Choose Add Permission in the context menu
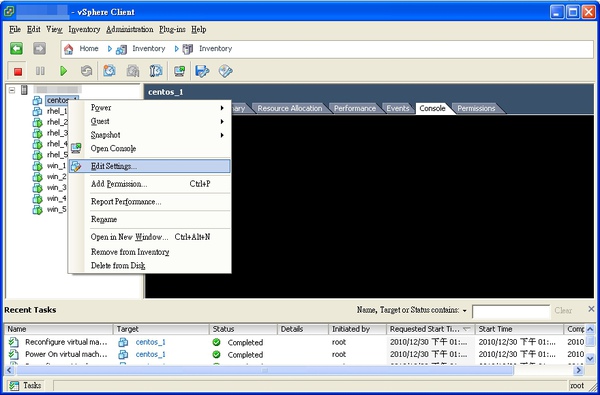 click(x=150, y=184)
